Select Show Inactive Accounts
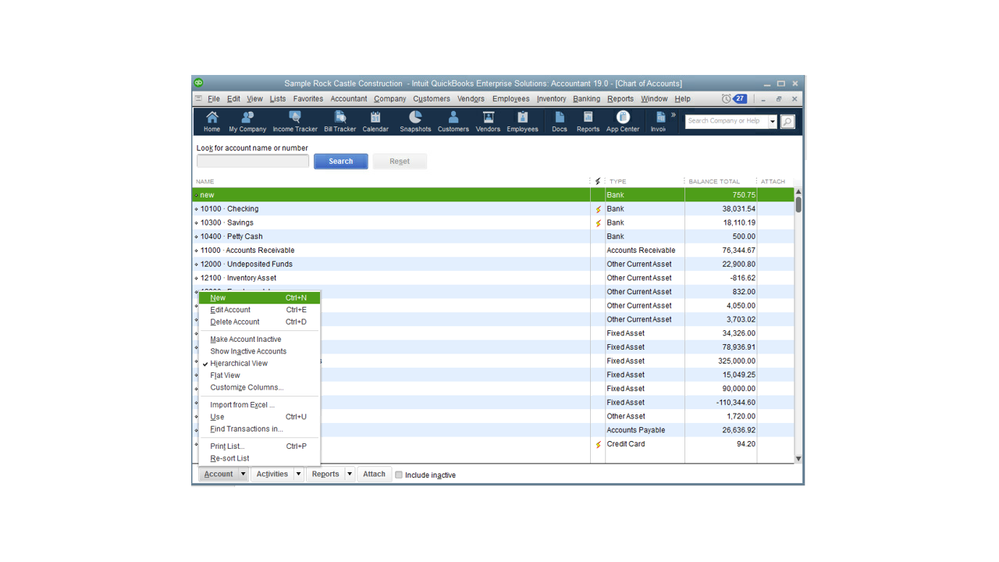999x562 pixels. pos(248,351)
